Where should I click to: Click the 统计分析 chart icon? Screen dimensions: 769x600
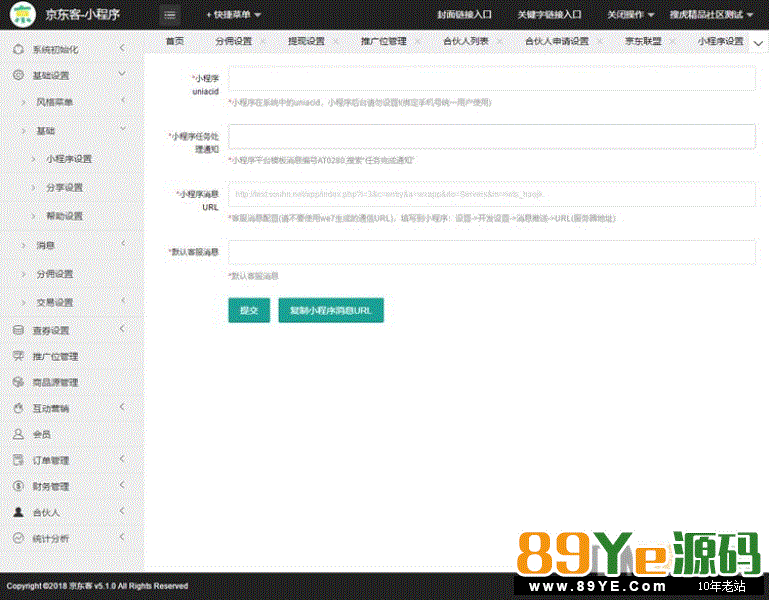tap(18, 538)
